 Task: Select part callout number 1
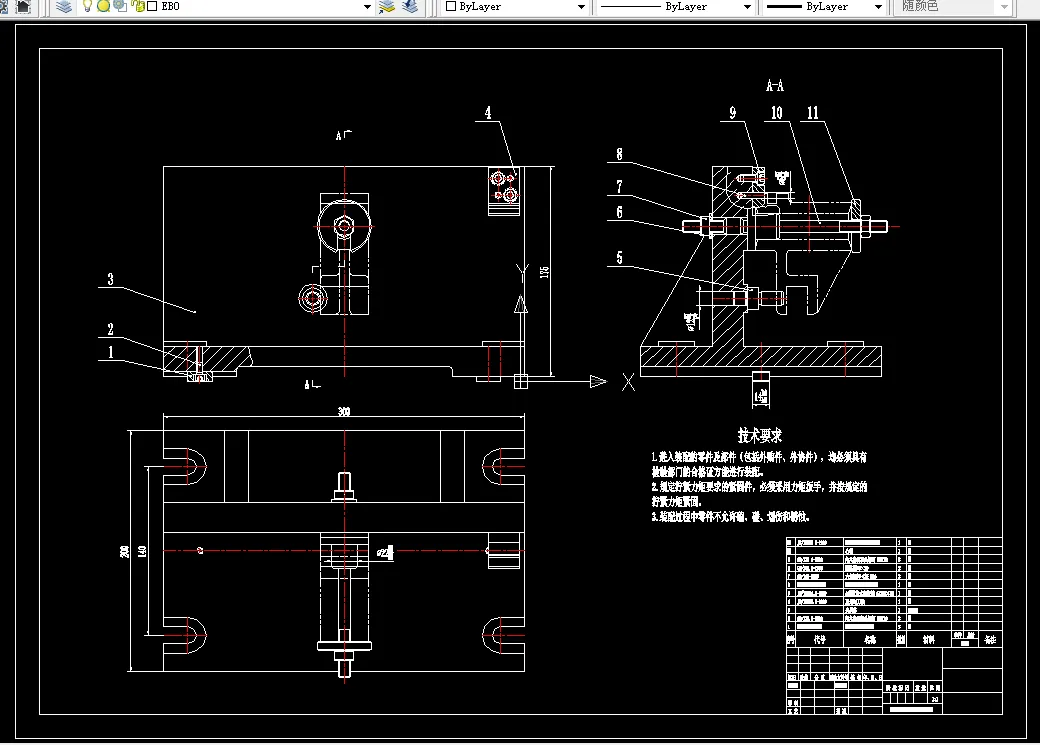(x=110, y=352)
